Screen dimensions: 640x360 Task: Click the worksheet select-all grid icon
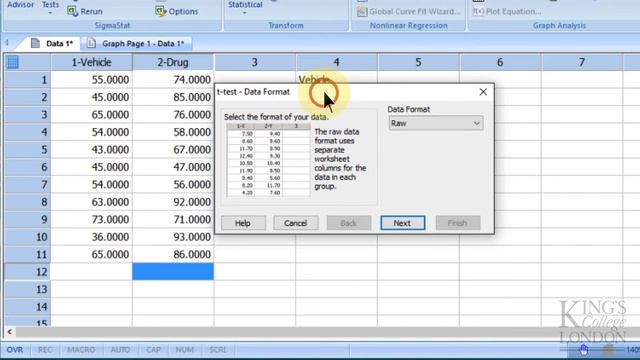(13, 62)
